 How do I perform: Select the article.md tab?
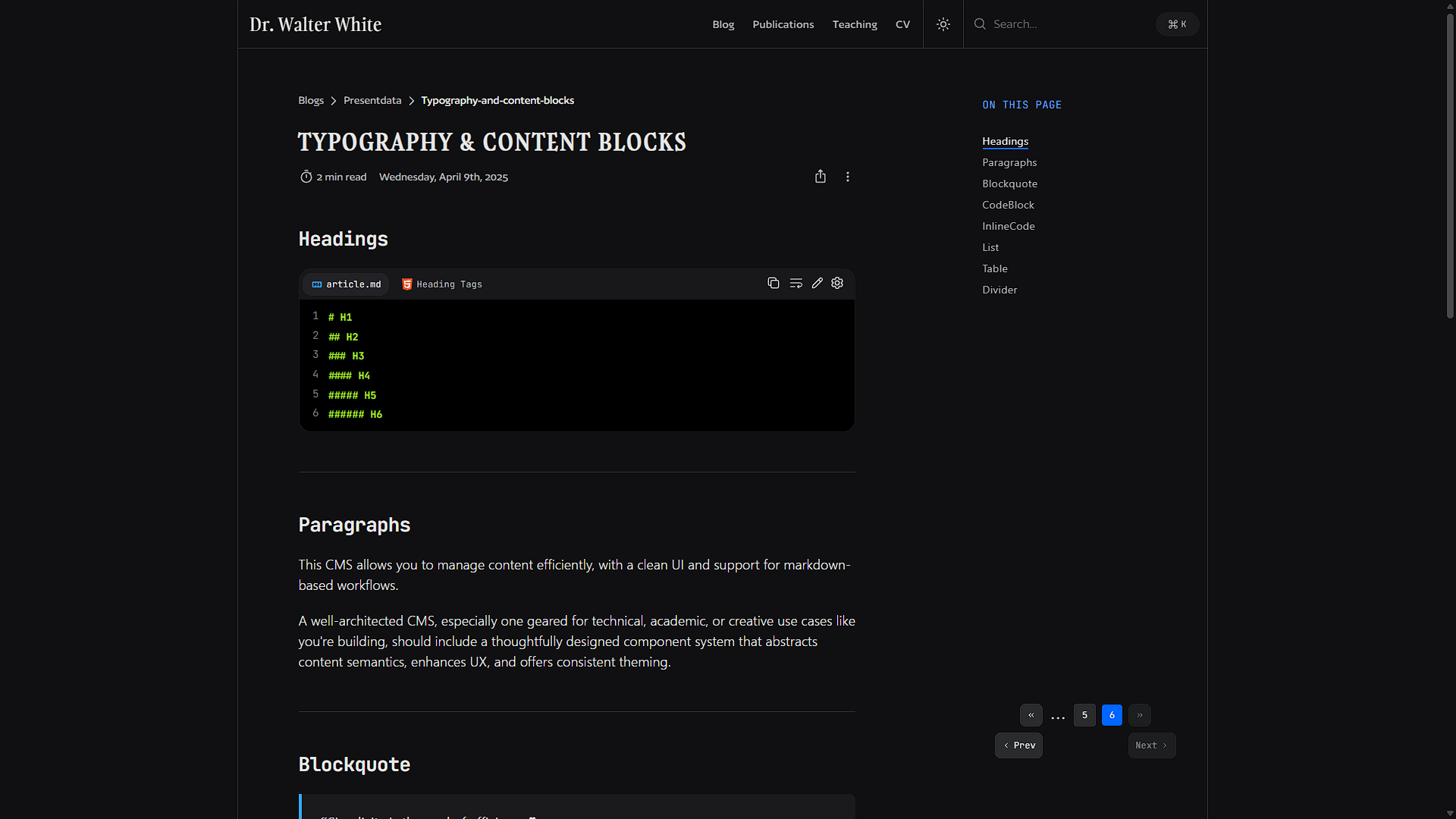347,284
